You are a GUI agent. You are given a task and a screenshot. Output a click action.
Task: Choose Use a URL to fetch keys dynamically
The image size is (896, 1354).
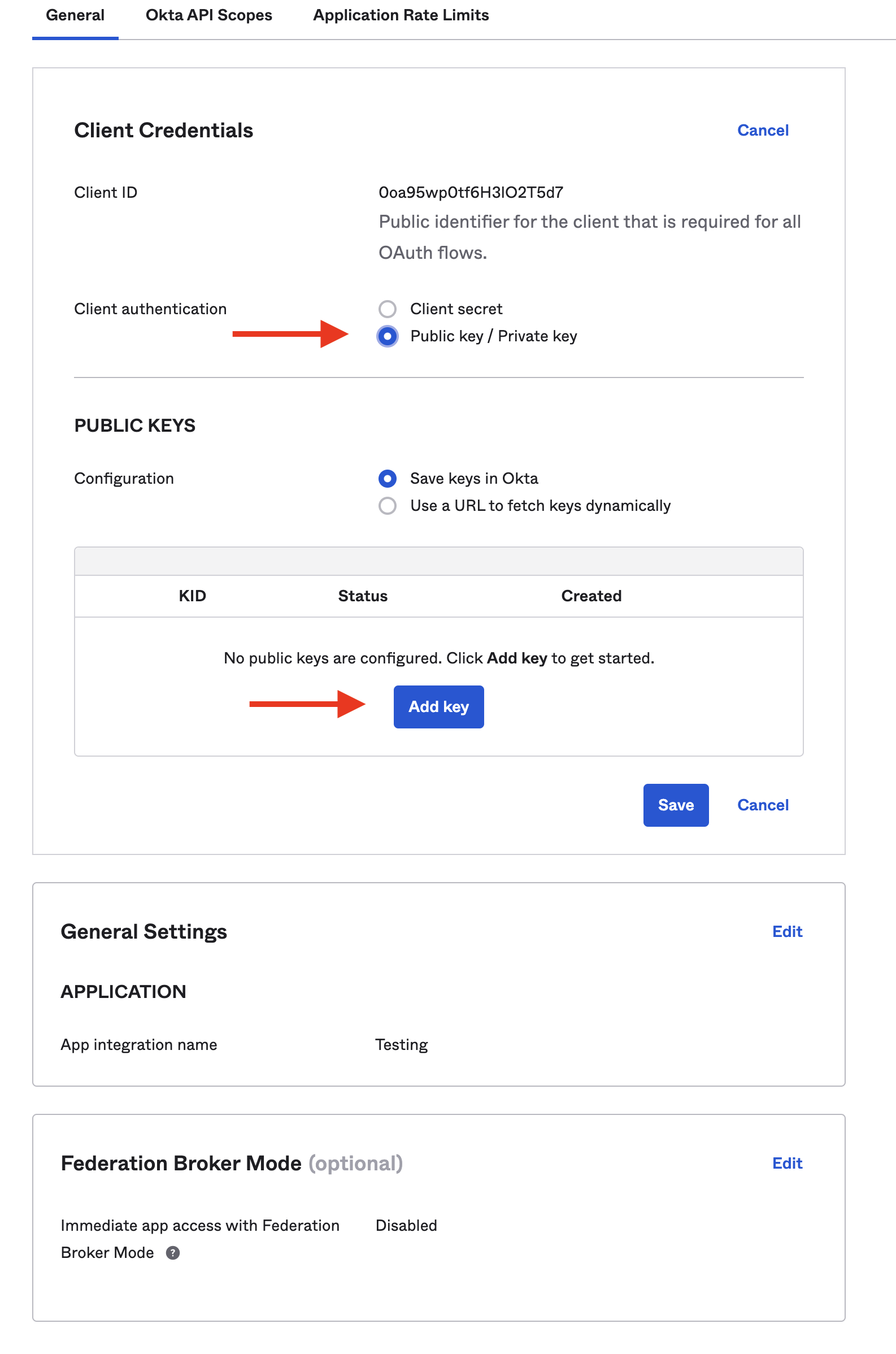click(x=388, y=506)
